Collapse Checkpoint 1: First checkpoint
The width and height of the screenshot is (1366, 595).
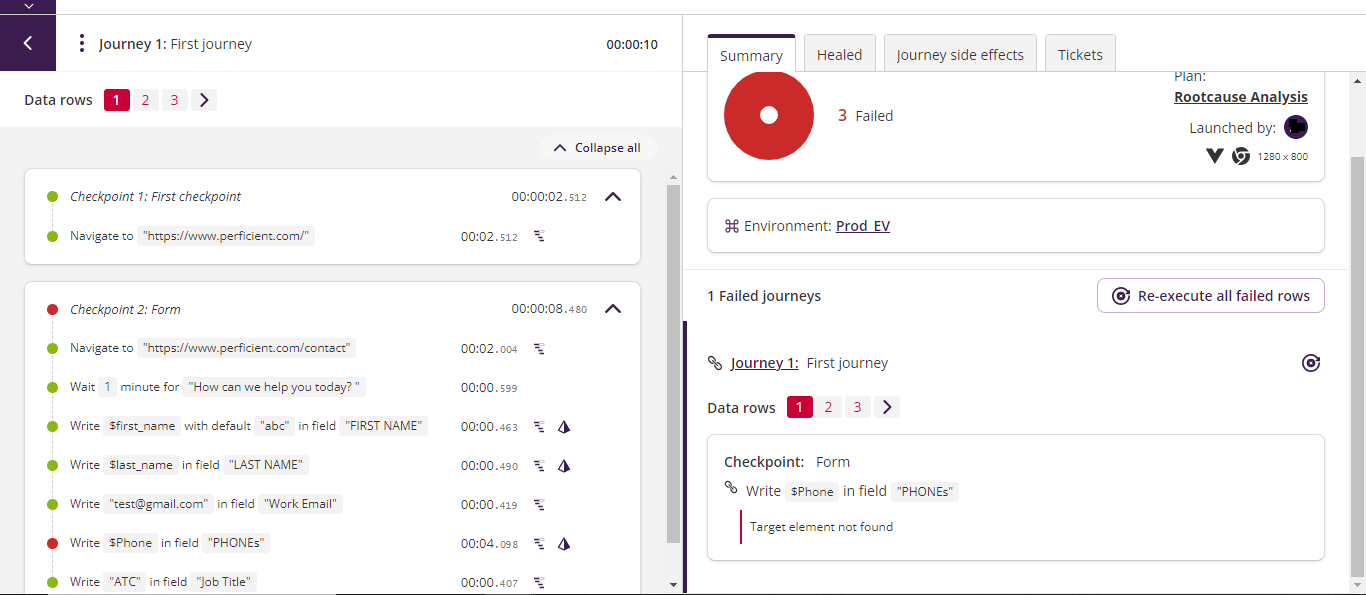(613, 197)
